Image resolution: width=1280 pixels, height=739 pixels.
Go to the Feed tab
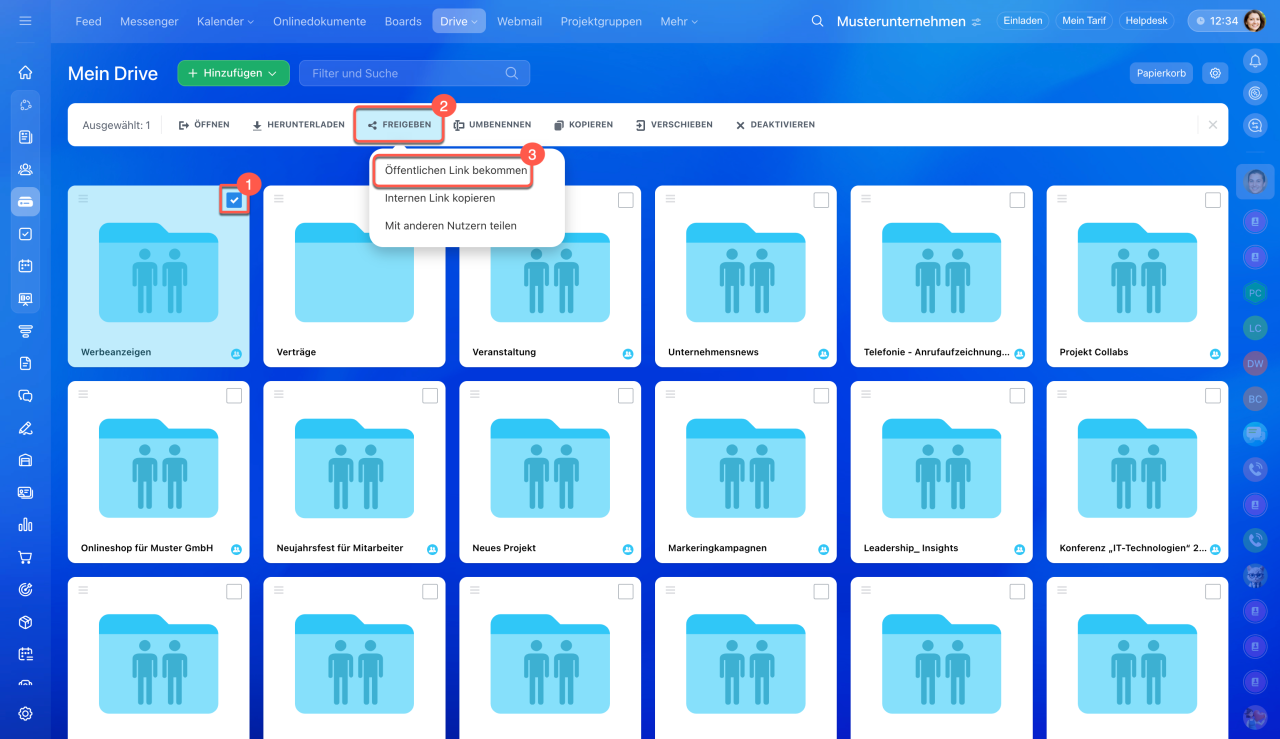(89, 21)
